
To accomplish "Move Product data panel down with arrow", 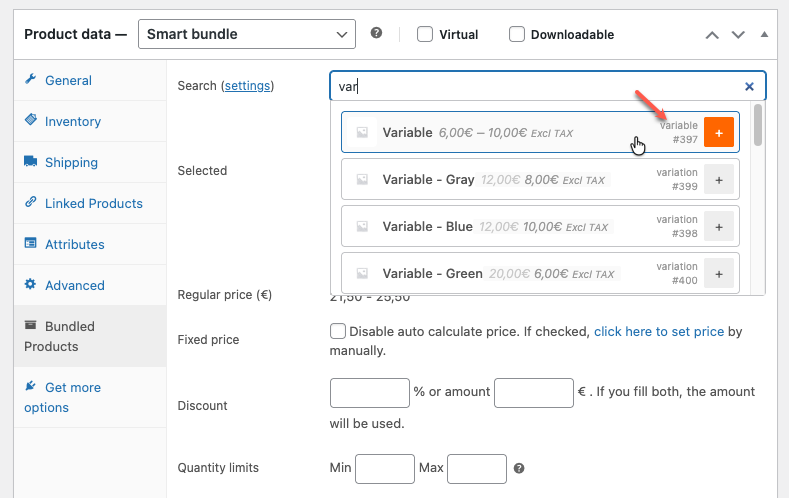I will [x=738, y=34].
